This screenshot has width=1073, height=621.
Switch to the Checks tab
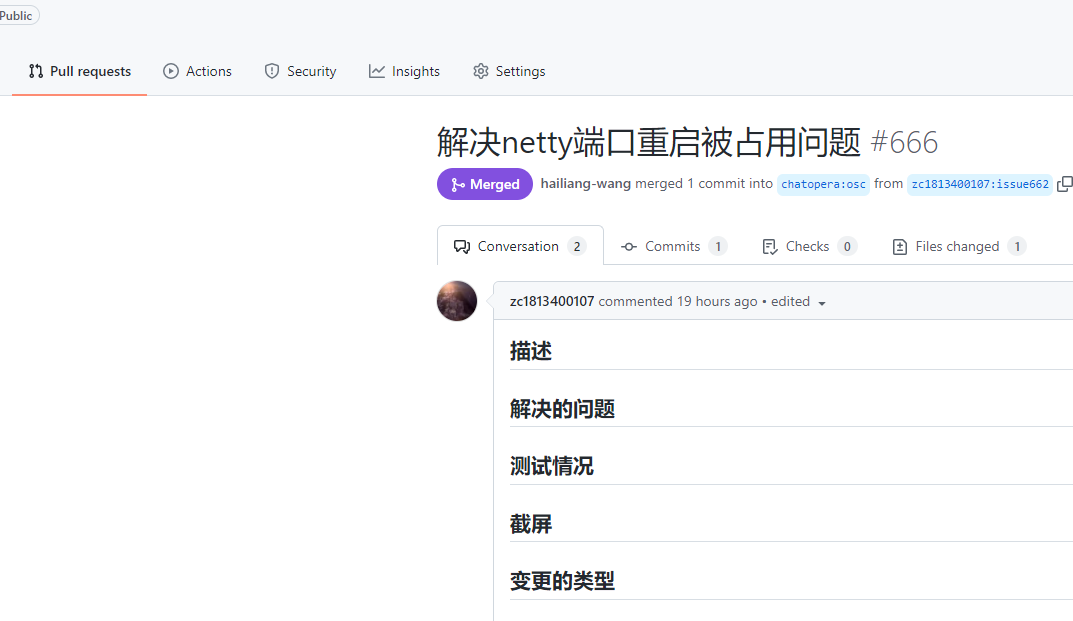tap(809, 246)
